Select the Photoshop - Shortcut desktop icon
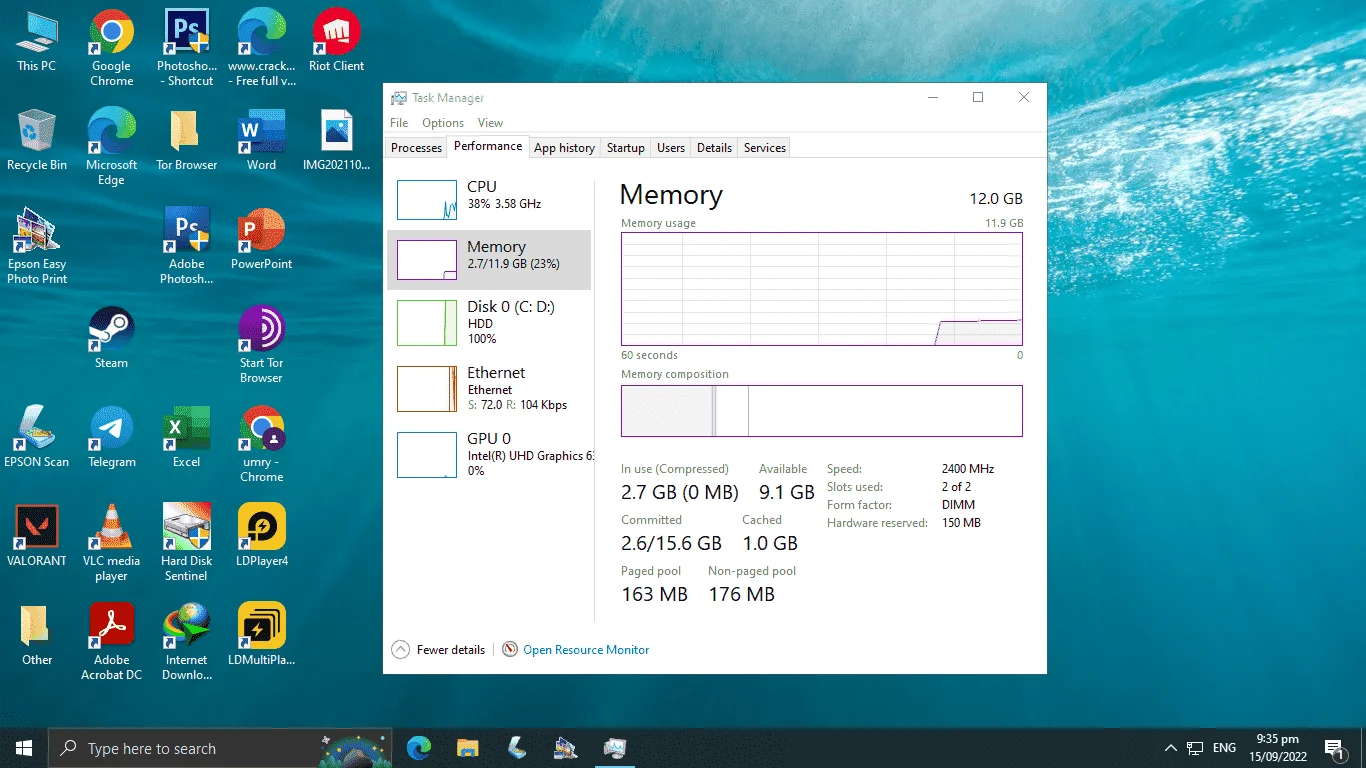This screenshot has height=768, width=1366. (x=186, y=48)
